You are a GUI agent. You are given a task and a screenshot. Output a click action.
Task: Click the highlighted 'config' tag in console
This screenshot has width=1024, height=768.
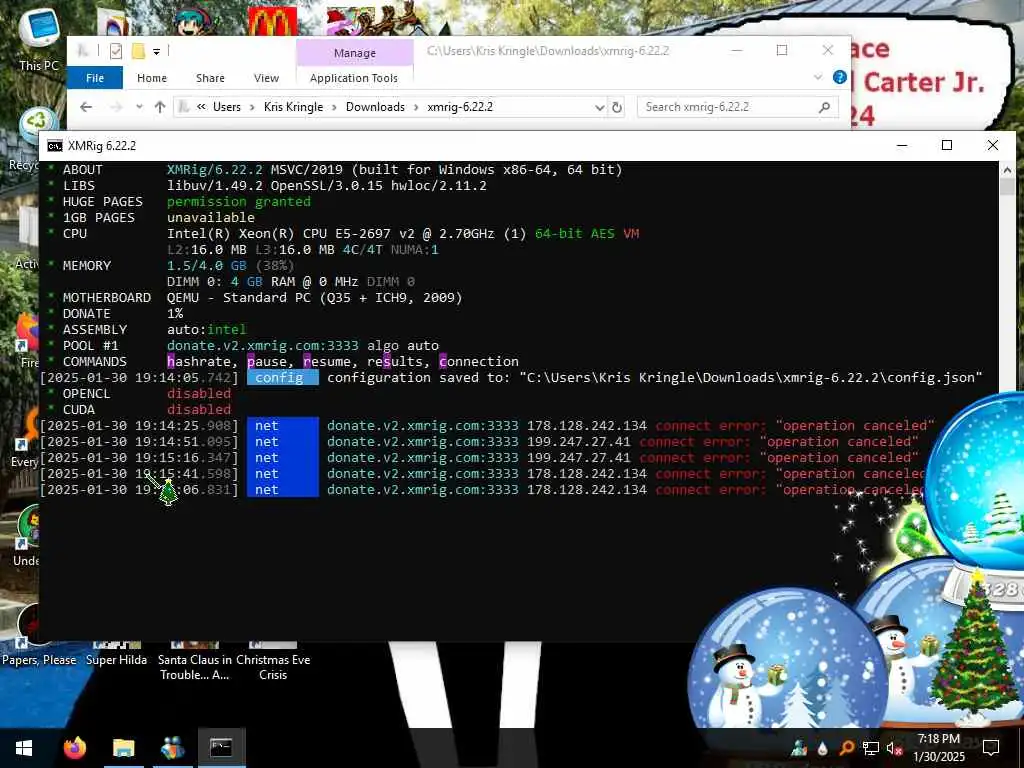click(x=283, y=378)
